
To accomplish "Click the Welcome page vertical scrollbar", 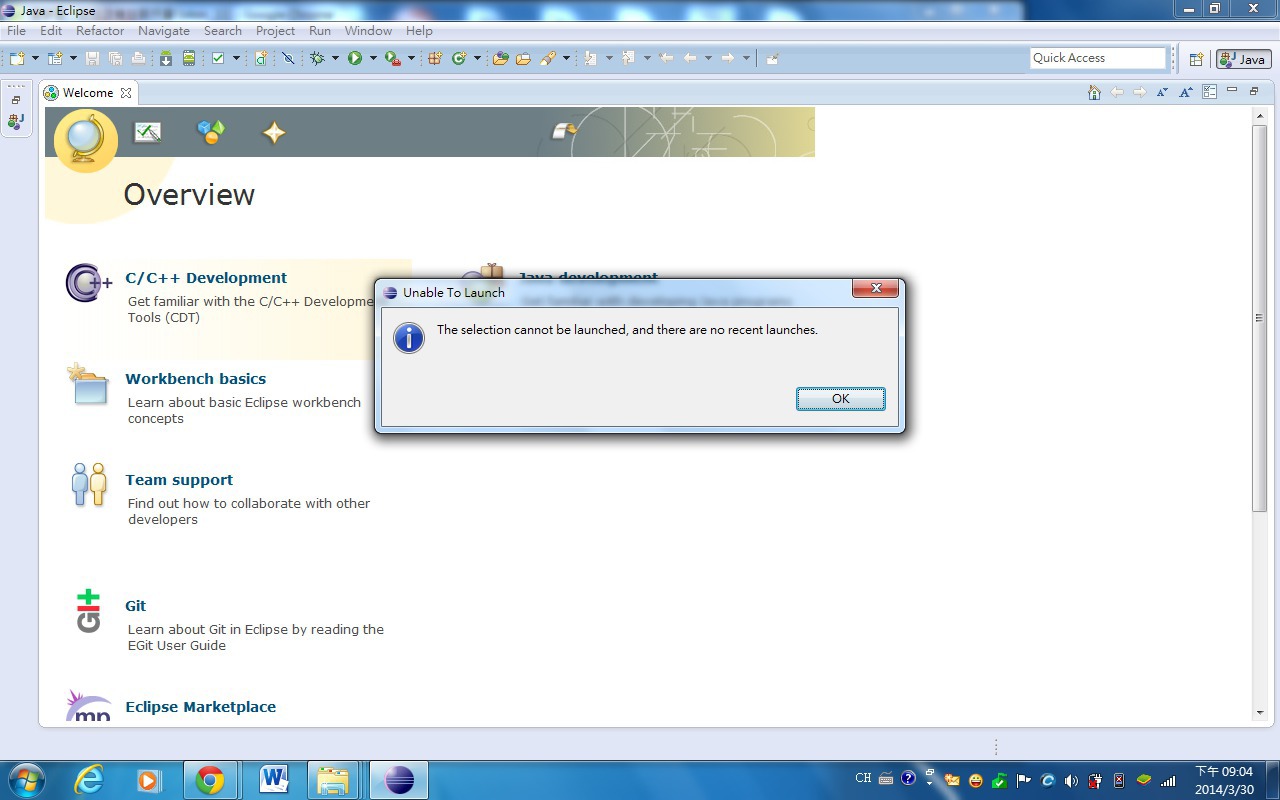I will pyautogui.click(x=1260, y=318).
